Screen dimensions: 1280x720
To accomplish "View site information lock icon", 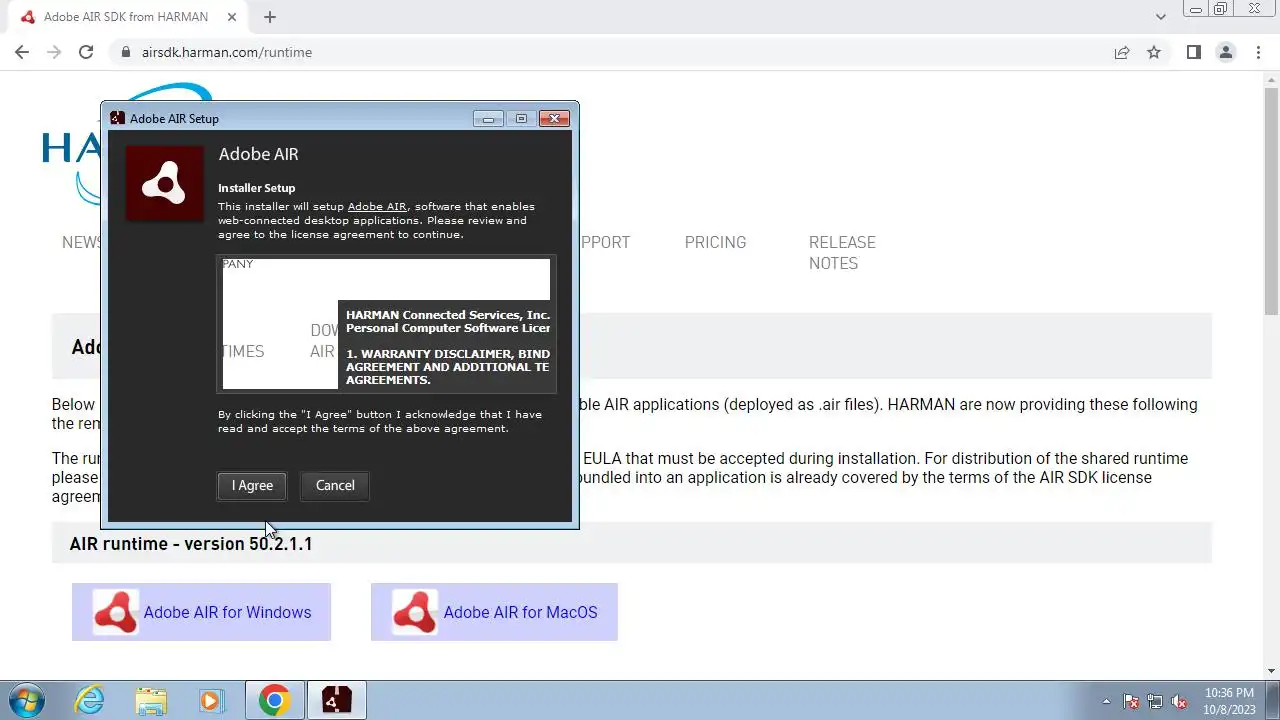I will pyautogui.click(x=125, y=52).
